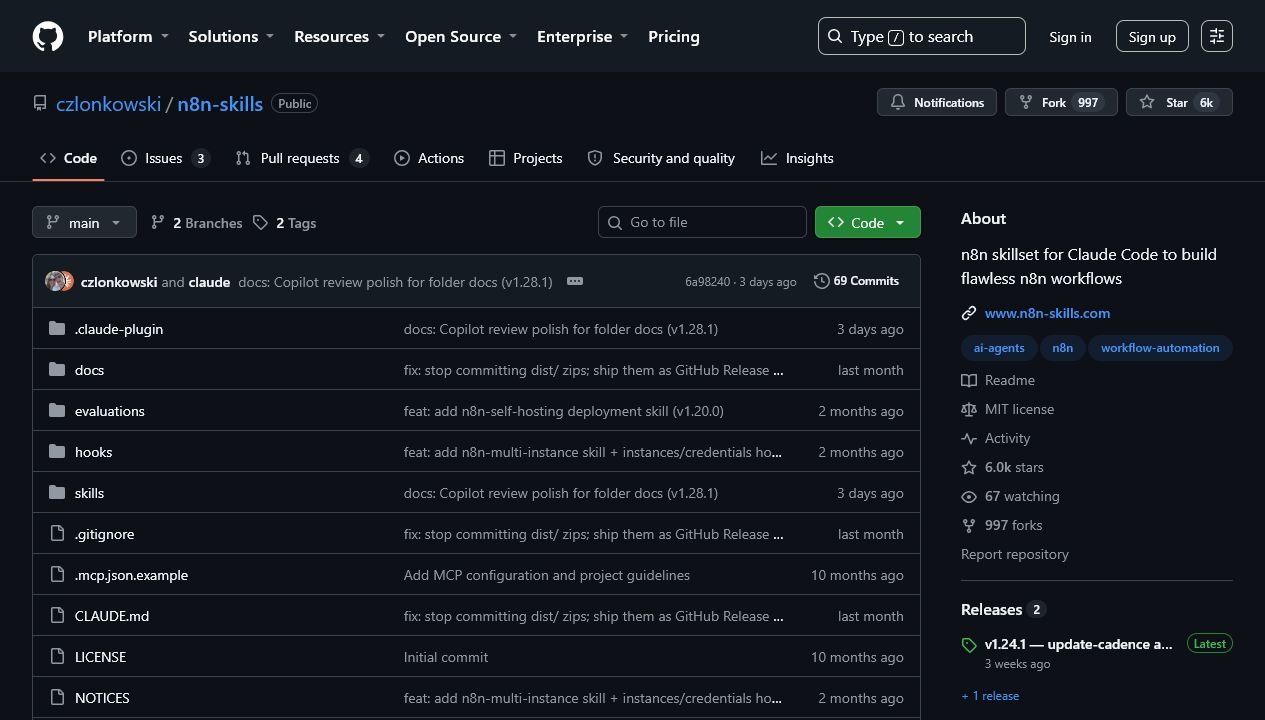This screenshot has height=720, width=1265.
Task: Switch to the Code tab
Action: pyautogui.click(x=68, y=158)
